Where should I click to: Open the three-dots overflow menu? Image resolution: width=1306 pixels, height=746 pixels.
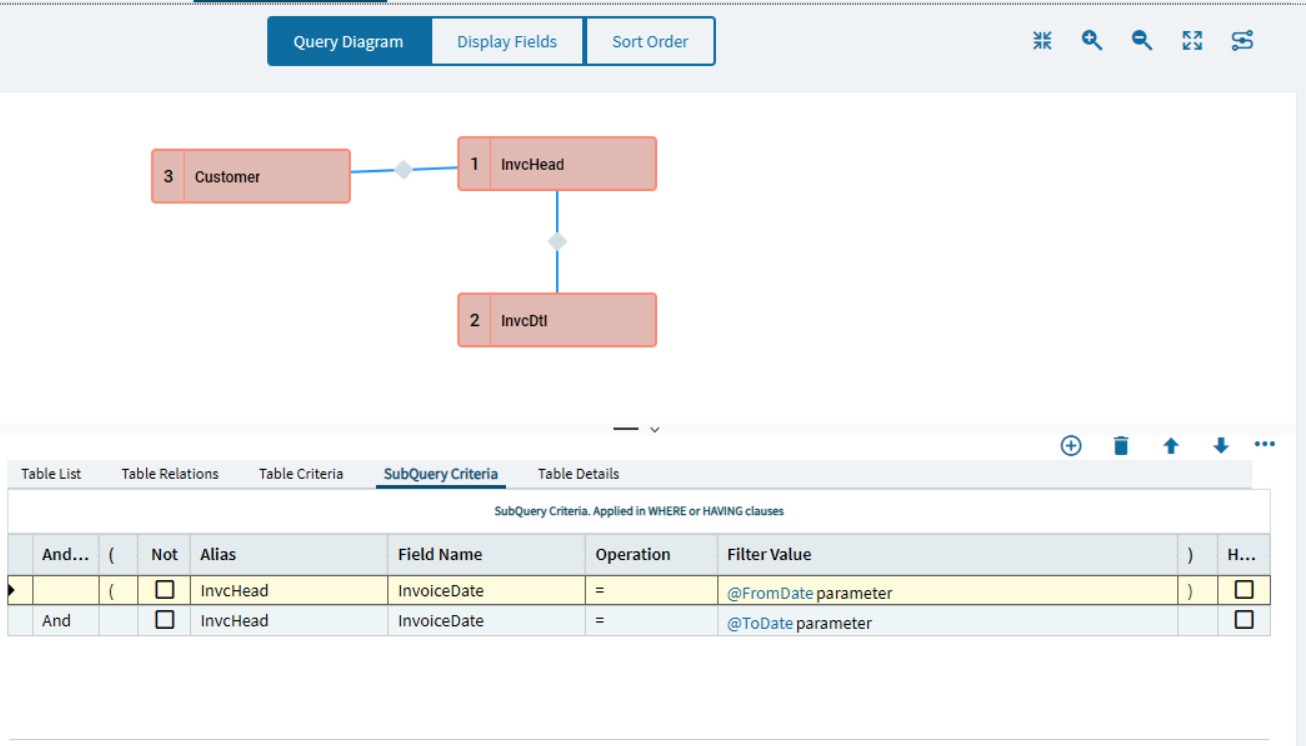[x=1264, y=444]
